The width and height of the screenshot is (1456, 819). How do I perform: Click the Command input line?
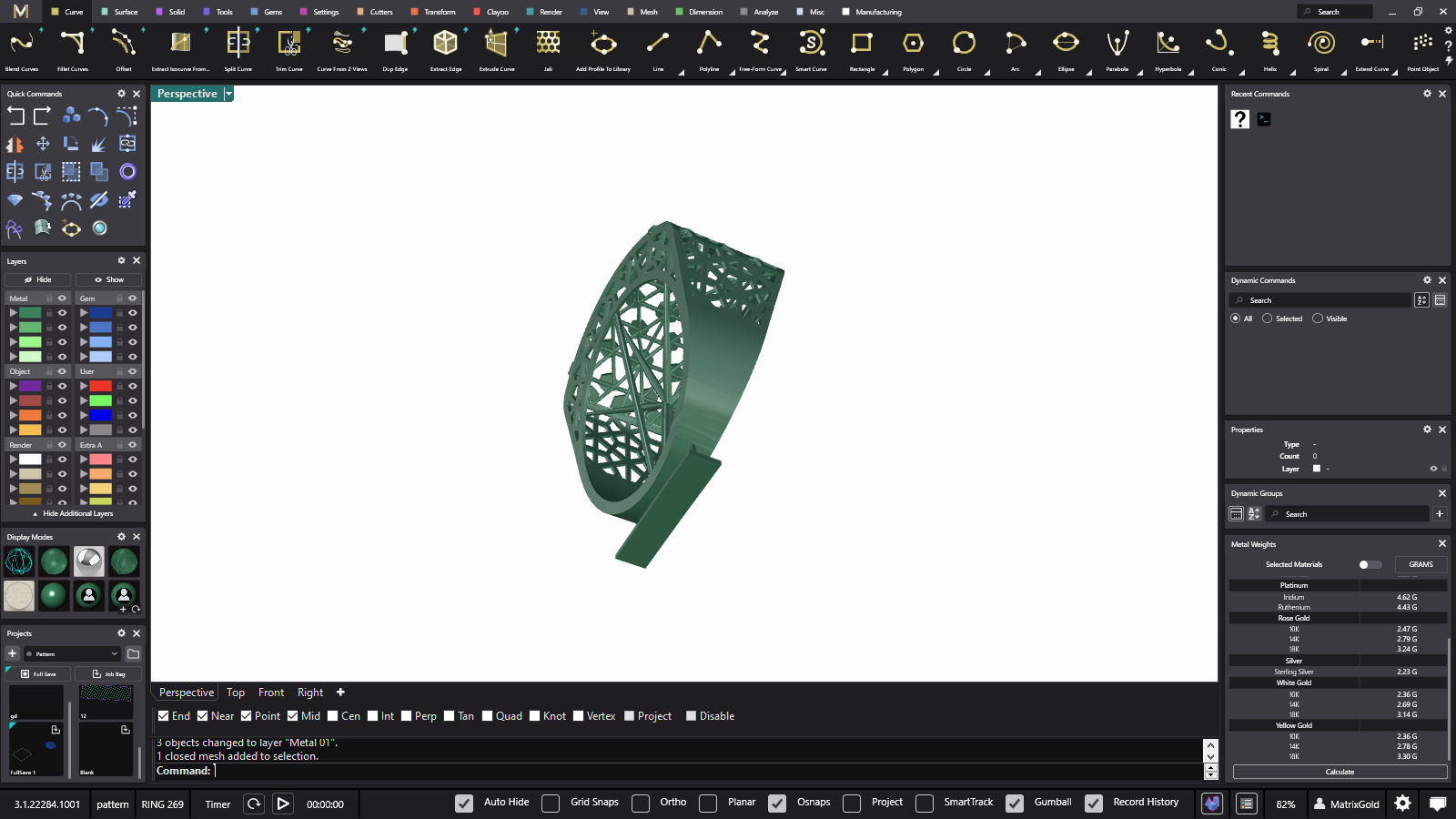click(x=678, y=771)
